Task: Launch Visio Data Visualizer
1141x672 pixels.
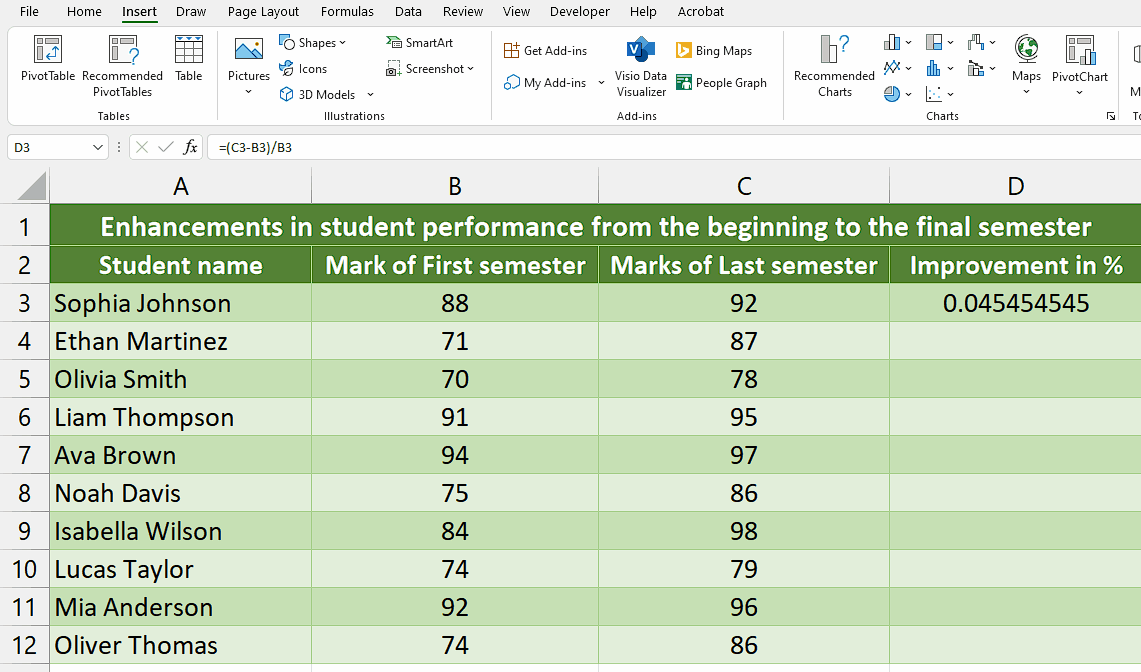Action: [640, 66]
